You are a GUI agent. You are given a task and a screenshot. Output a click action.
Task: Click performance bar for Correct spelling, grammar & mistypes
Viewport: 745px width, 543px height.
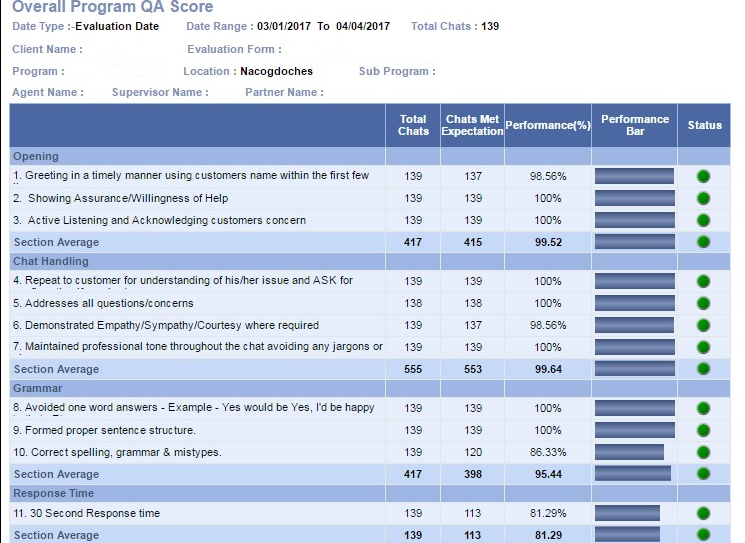(x=629, y=452)
